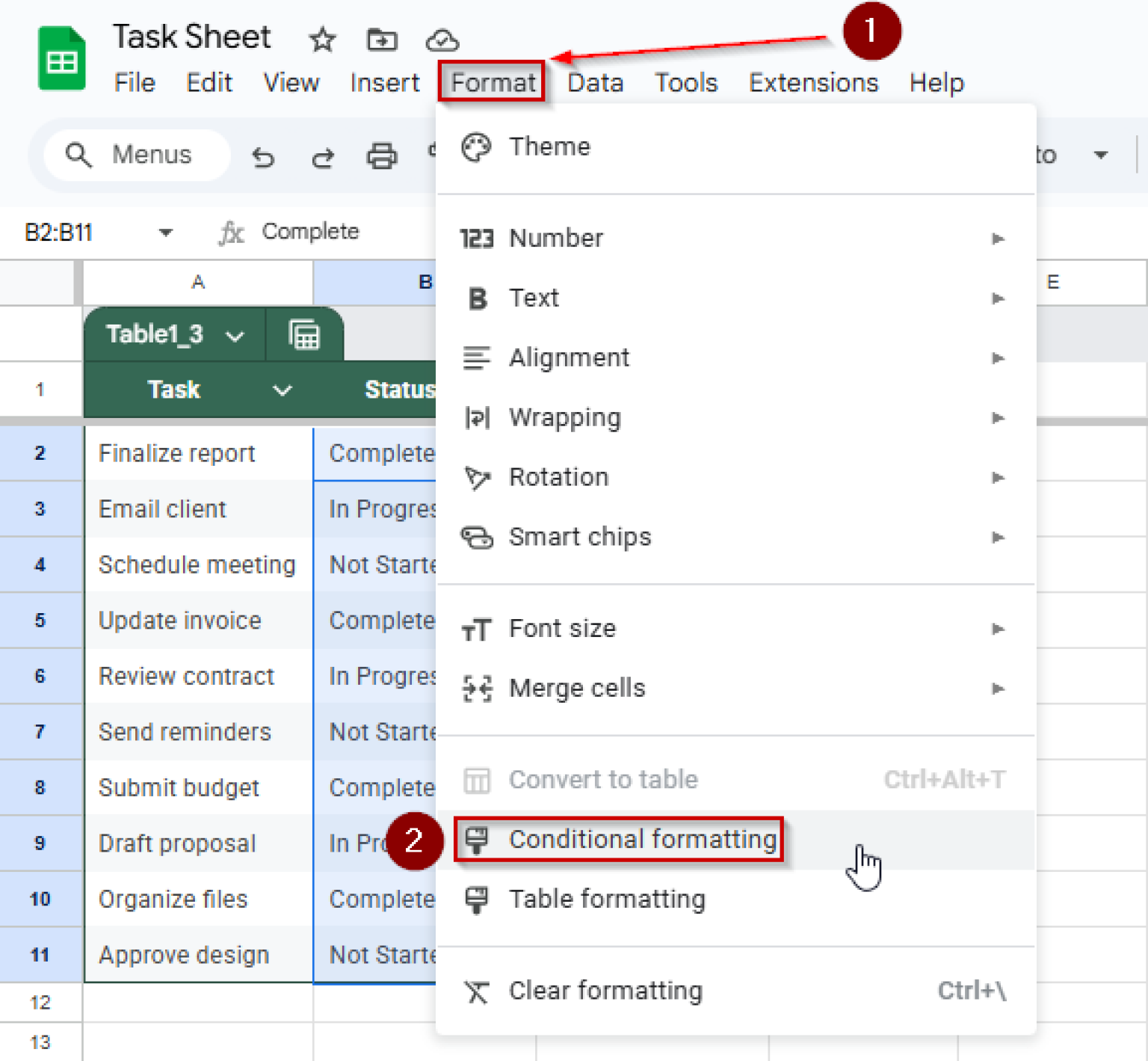Screen dimensions: 1148x1061
Task: Select the cell containing Update invoice
Action: (179, 621)
